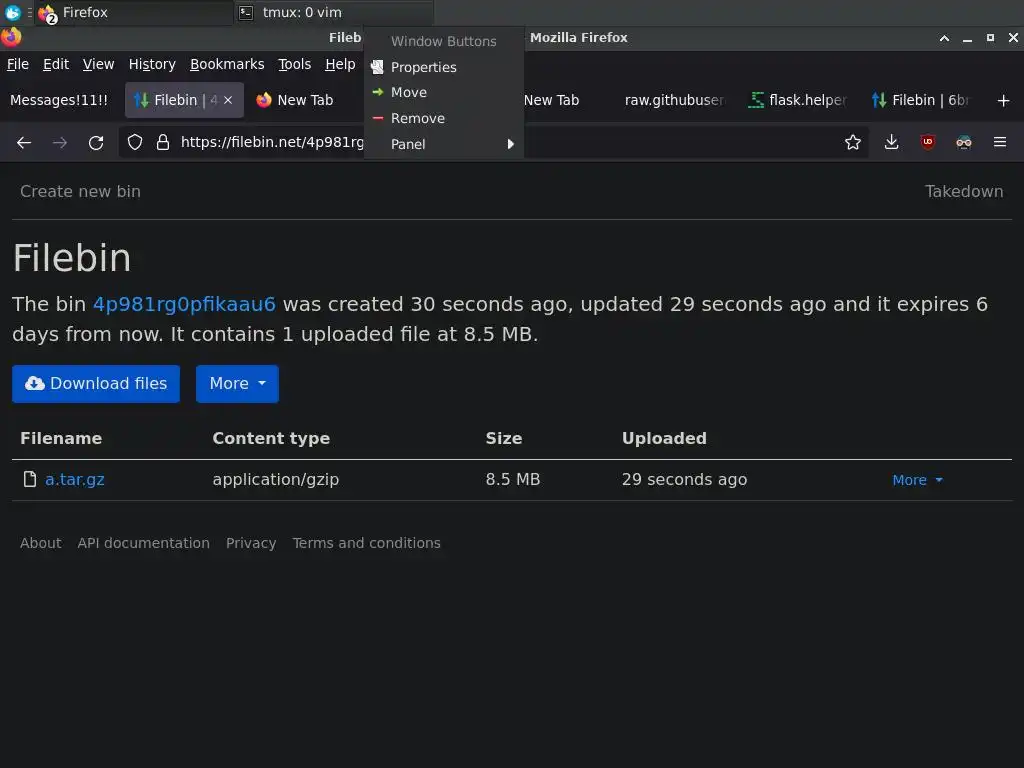Open the Firefox hamburger application menu
The width and height of the screenshot is (1024, 768).
pyautogui.click(x=999, y=142)
